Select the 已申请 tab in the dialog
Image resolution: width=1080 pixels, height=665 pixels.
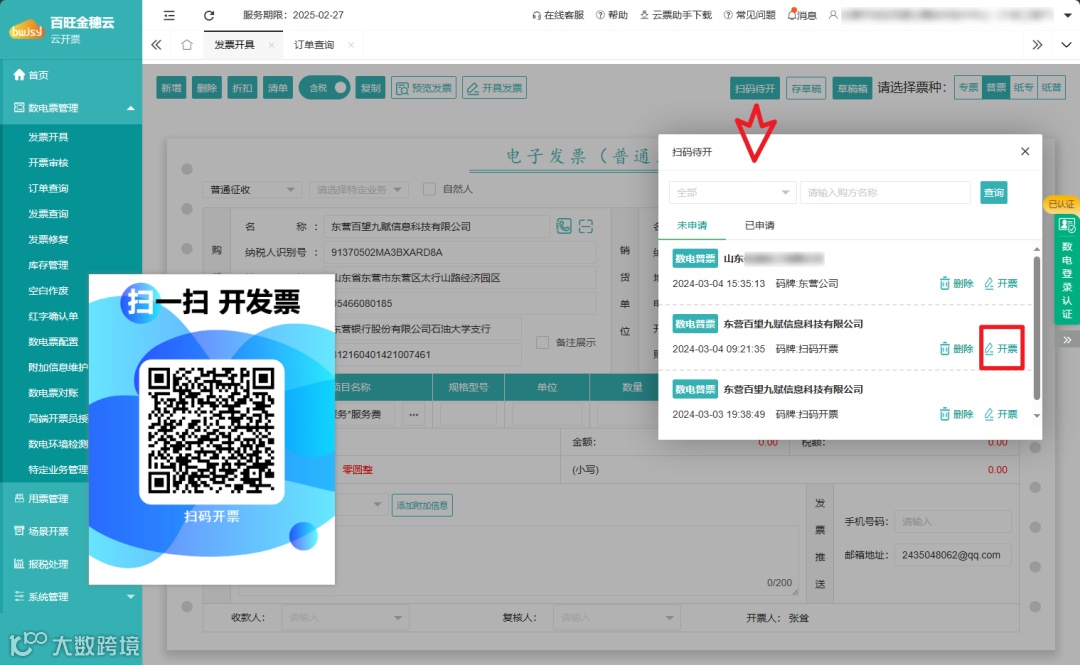pos(759,225)
